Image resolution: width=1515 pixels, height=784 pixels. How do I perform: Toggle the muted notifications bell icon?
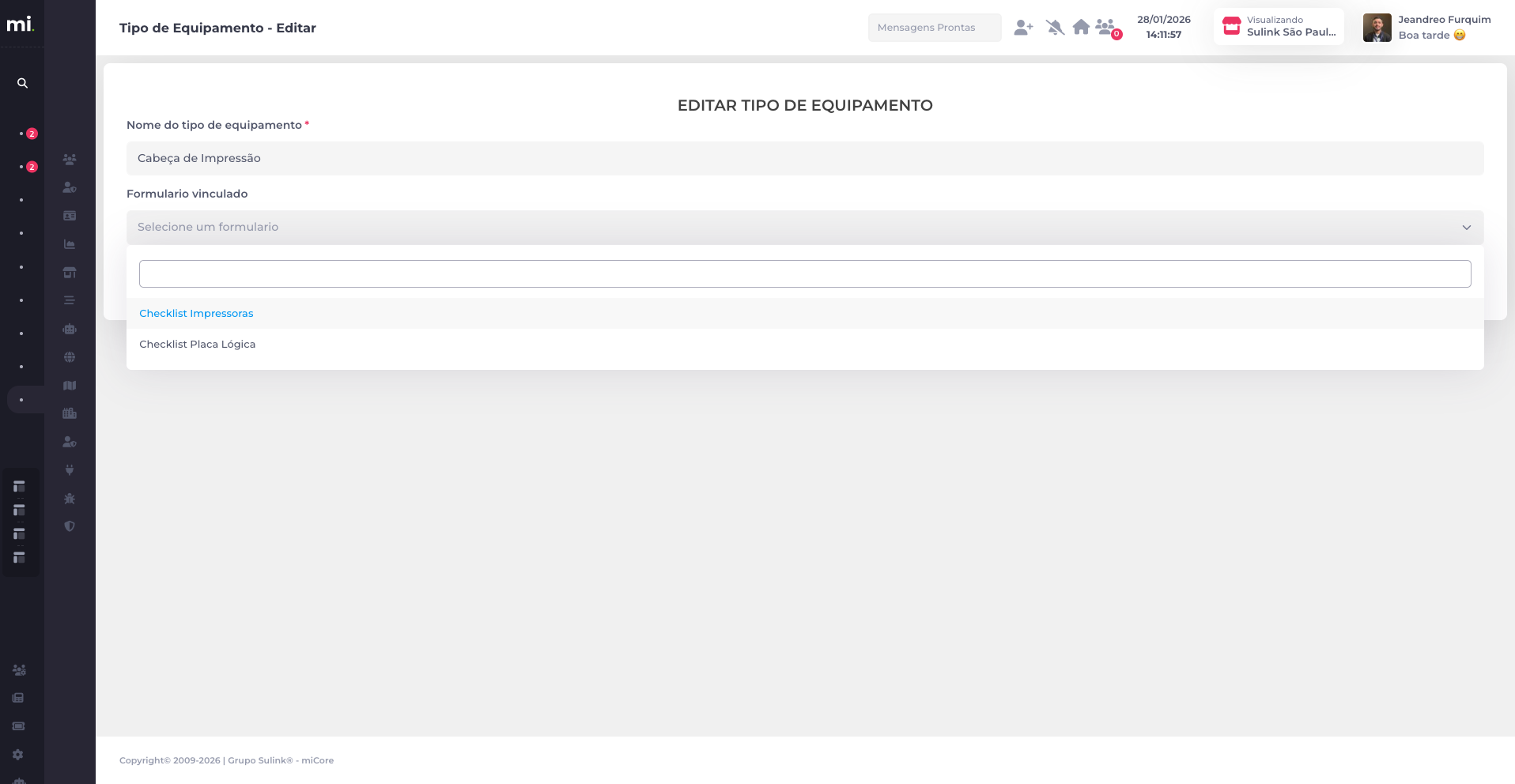(1054, 28)
